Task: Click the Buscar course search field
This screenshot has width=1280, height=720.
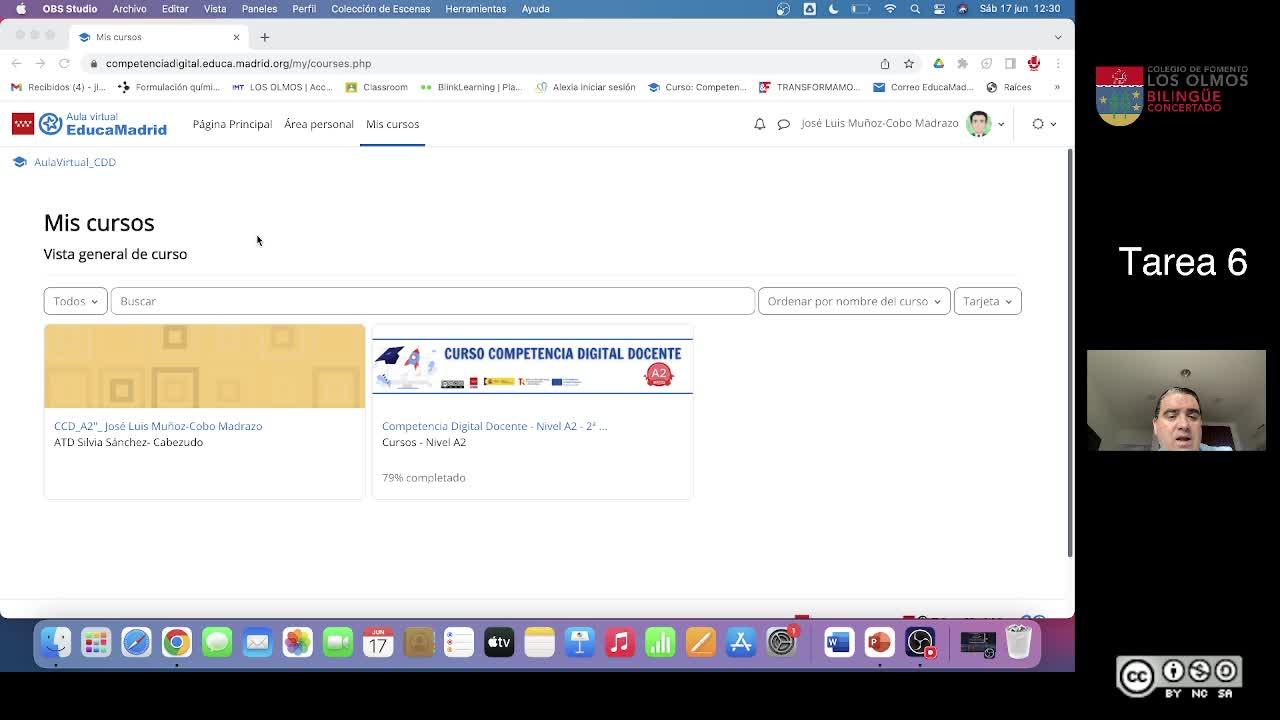Action: coord(433,301)
